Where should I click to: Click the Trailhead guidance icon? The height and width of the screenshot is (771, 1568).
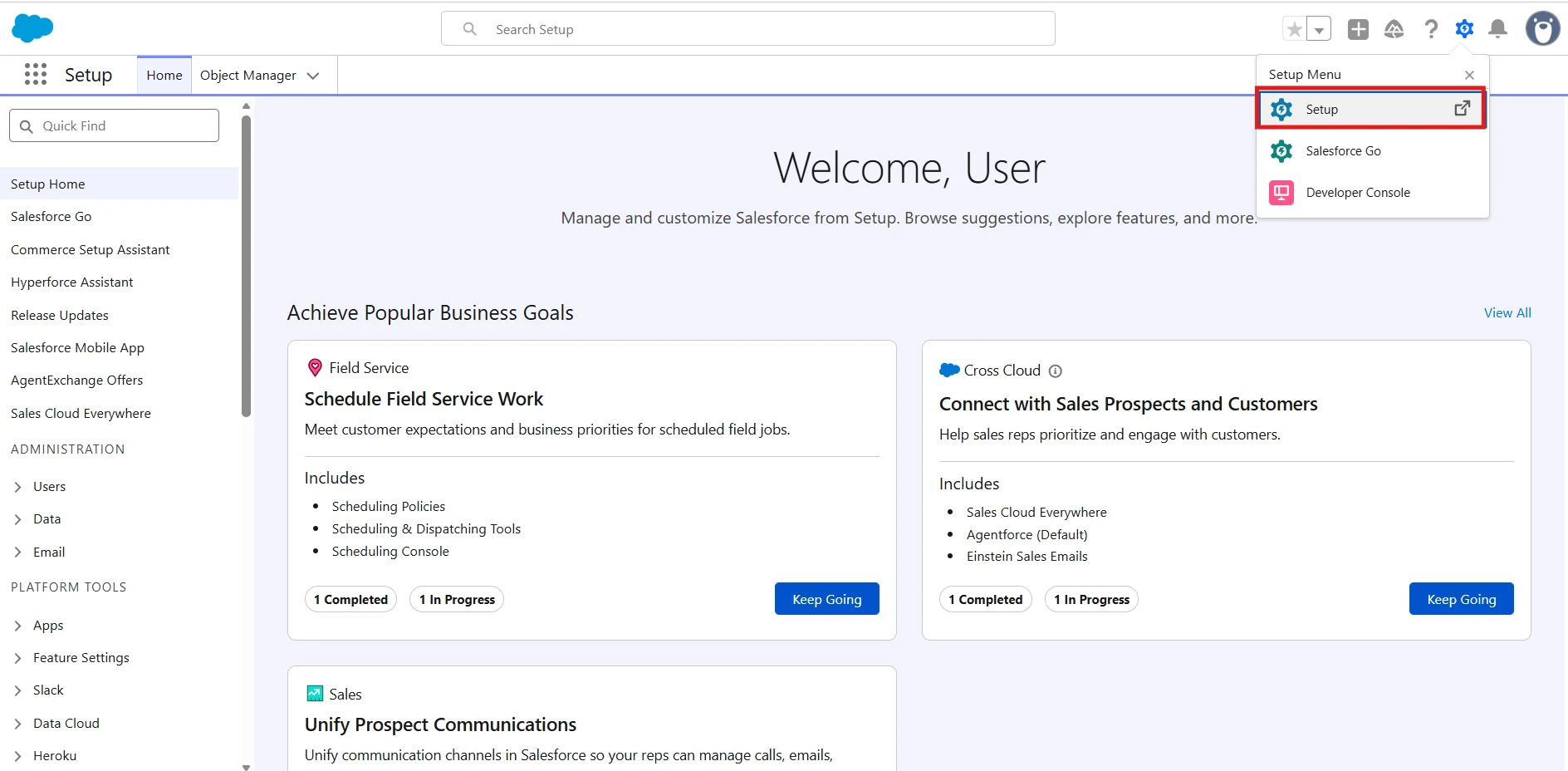click(1394, 29)
